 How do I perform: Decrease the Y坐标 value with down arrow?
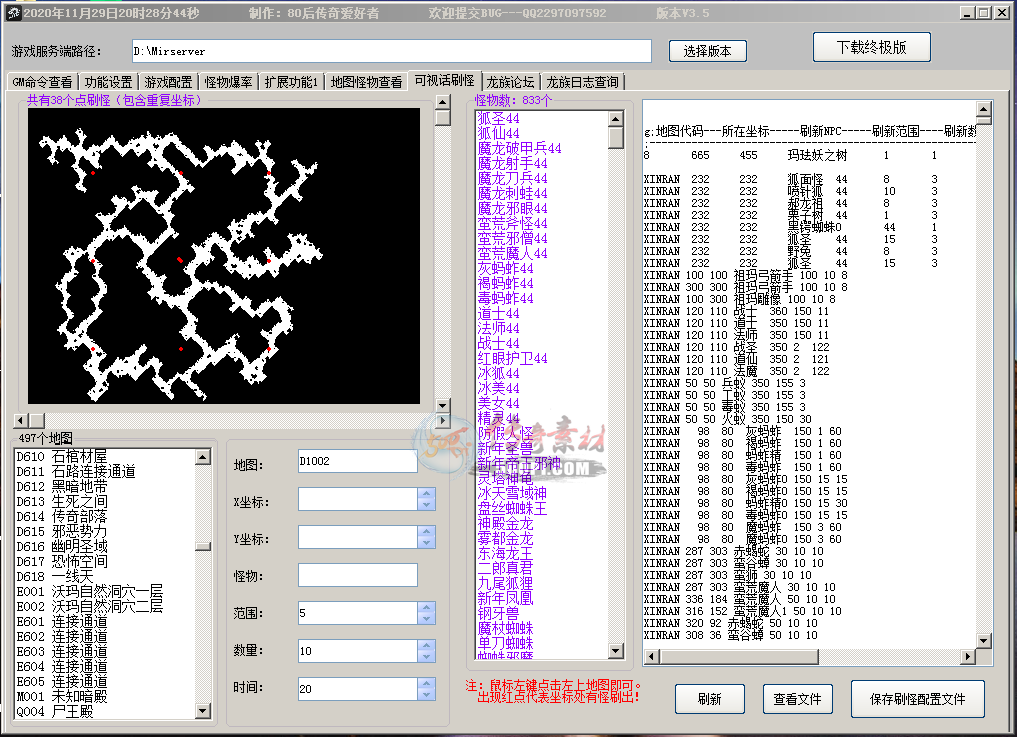tap(426, 543)
